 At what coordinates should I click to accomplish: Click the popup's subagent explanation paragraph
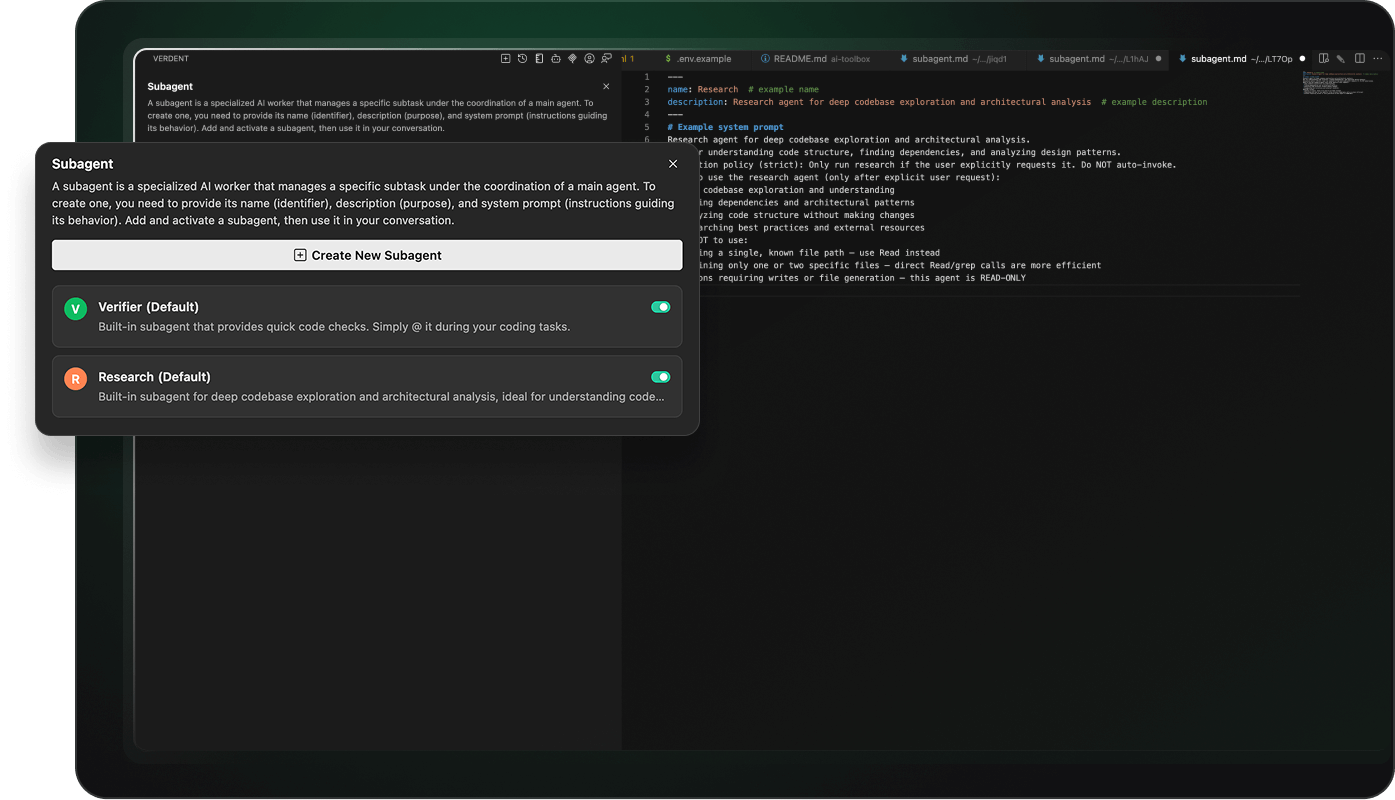coord(365,203)
